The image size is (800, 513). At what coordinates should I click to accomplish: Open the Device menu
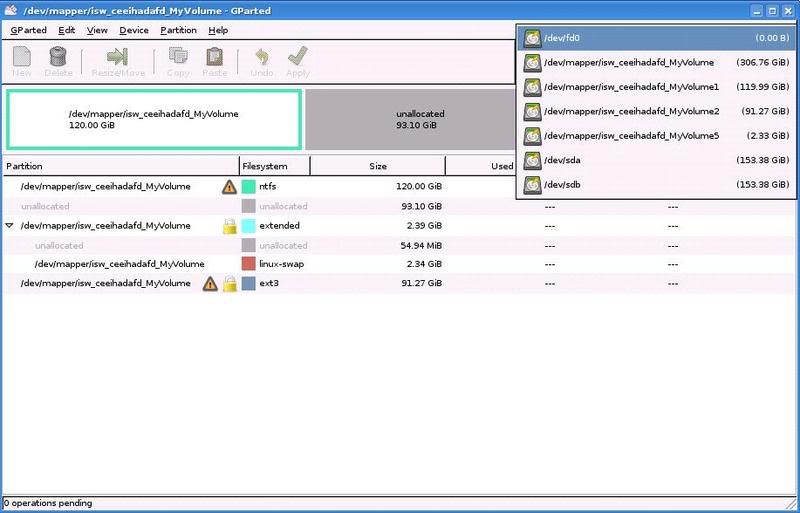134,30
